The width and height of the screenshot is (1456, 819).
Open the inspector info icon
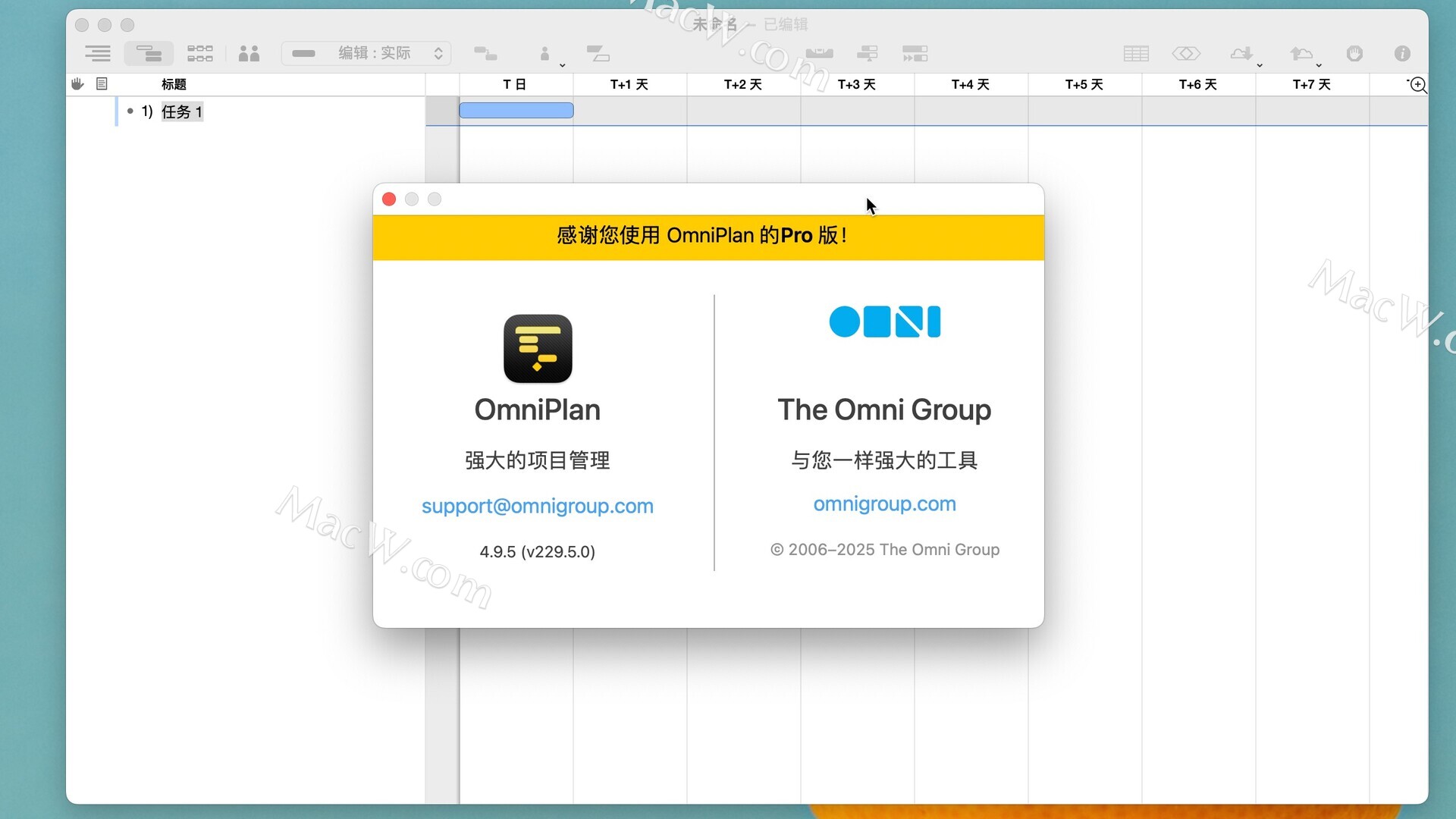(1402, 53)
